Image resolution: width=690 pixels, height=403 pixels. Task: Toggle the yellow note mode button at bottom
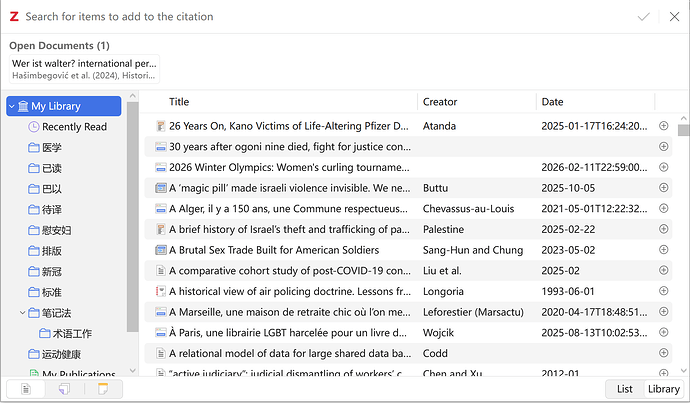coord(103,389)
